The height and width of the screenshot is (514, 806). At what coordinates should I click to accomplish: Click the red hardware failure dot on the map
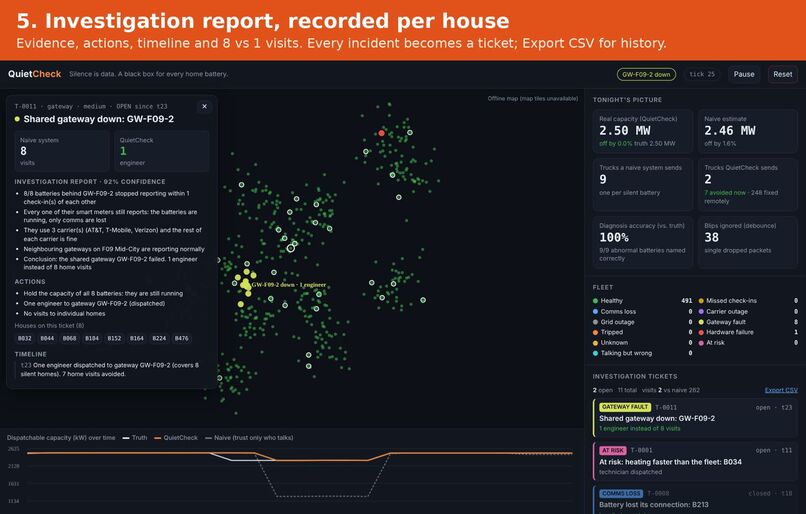(381, 133)
